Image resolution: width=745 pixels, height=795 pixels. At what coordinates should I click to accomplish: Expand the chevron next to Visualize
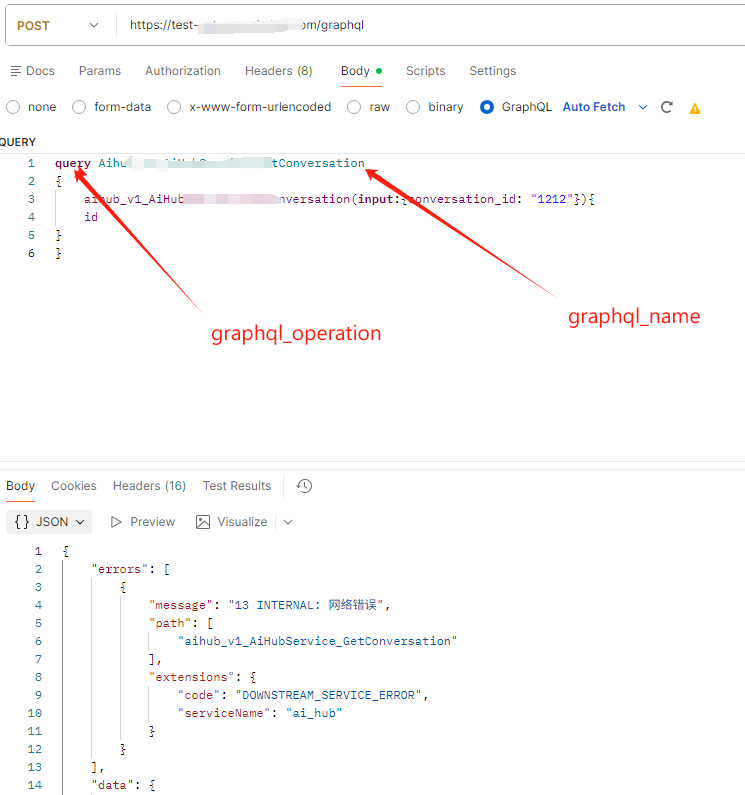point(288,522)
